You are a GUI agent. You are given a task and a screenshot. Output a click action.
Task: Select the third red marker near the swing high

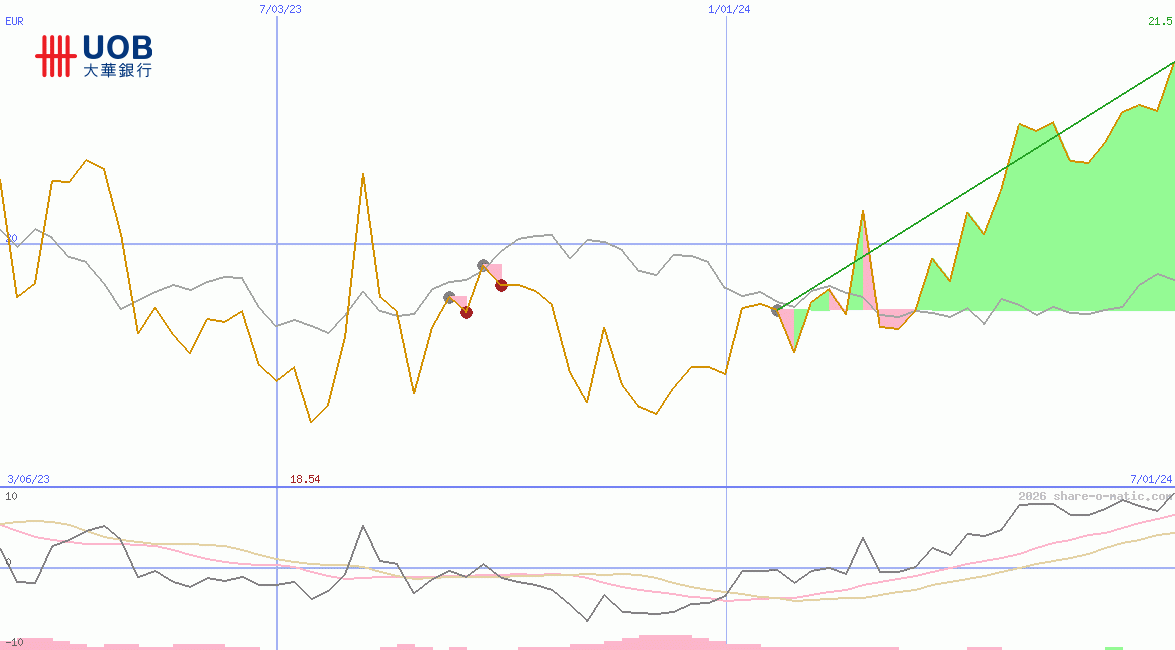[501, 286]
